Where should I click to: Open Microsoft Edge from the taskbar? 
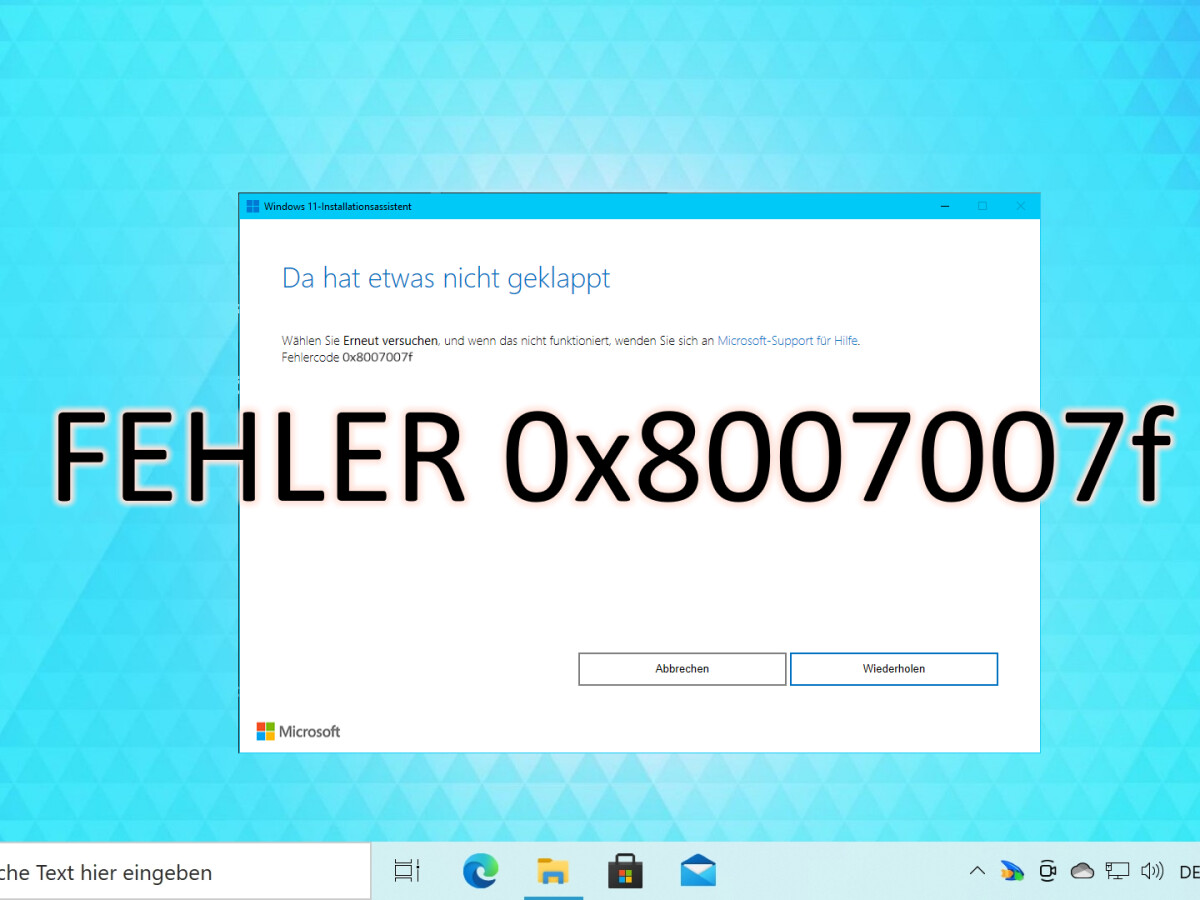481,871
